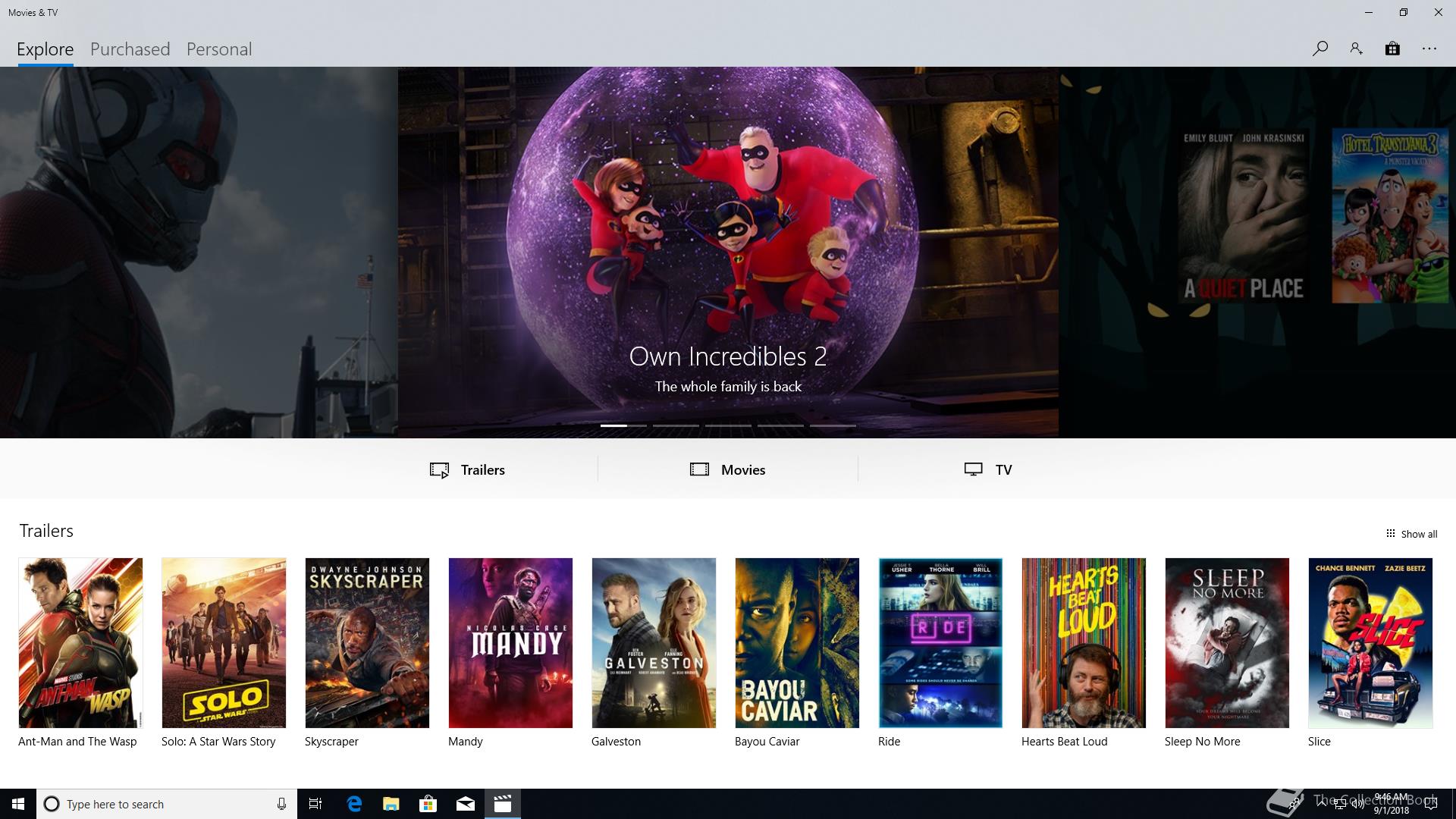1456x819 pixels.
Task: Switch to the Explore tab
Action: click(x=45, y=49)
